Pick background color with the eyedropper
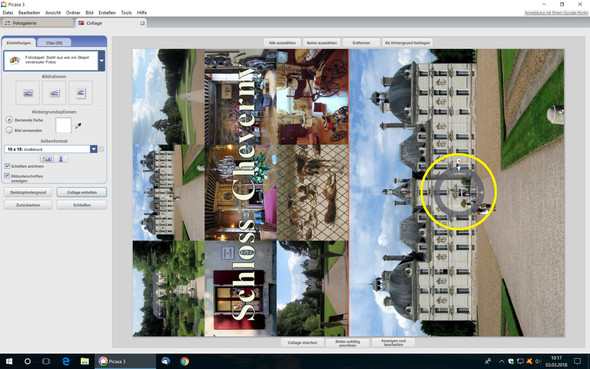 tap(78, 126)
